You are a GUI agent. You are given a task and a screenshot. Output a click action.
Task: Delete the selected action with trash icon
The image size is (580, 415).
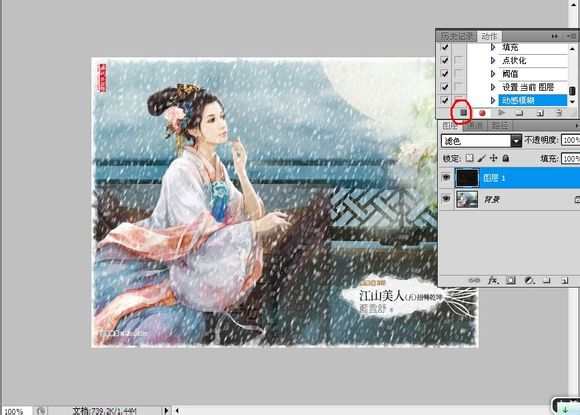(x=559, y=113)
